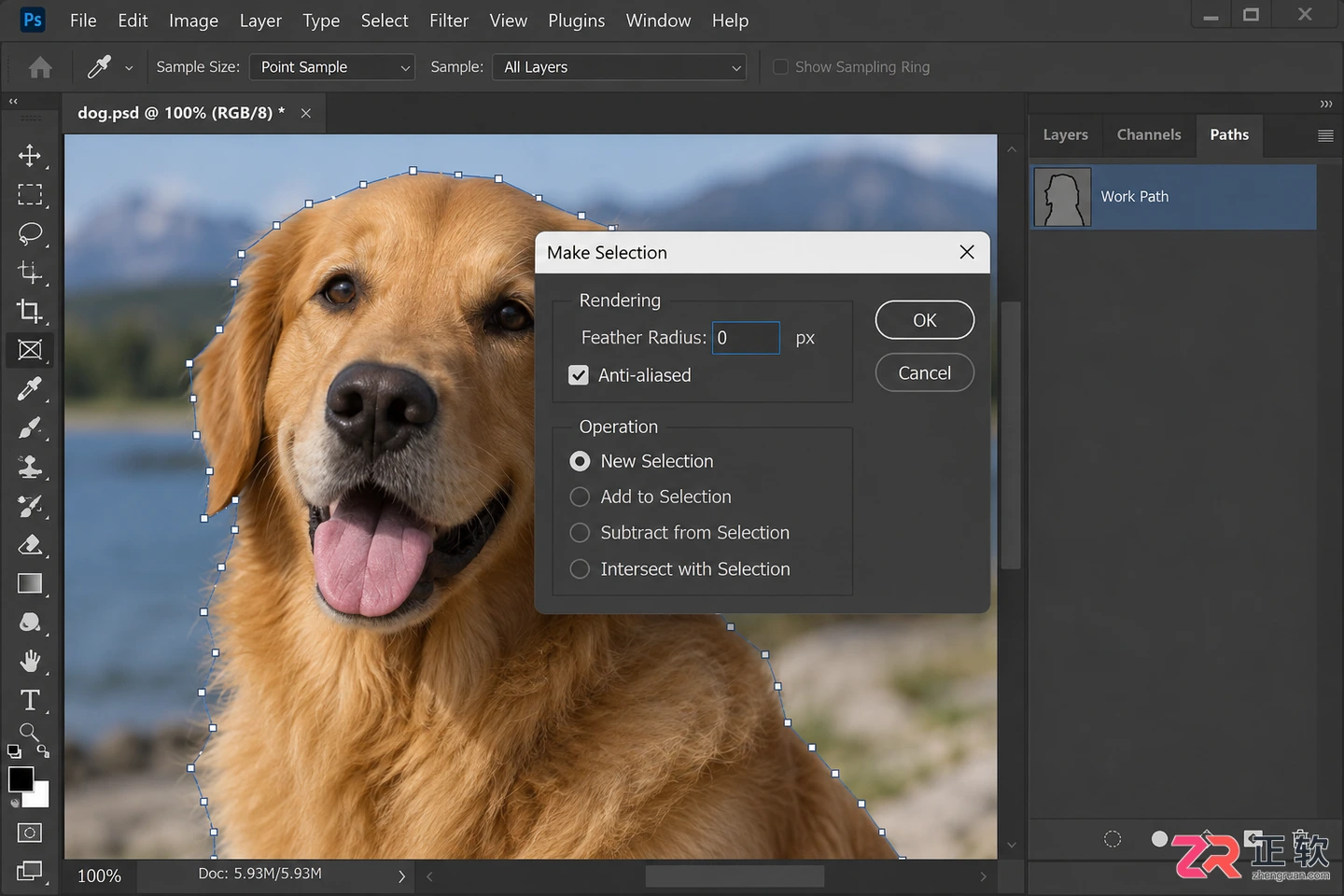Select the Brush tool
The height and width of the screenshot is (896, 1344).
tap(30, 427)
